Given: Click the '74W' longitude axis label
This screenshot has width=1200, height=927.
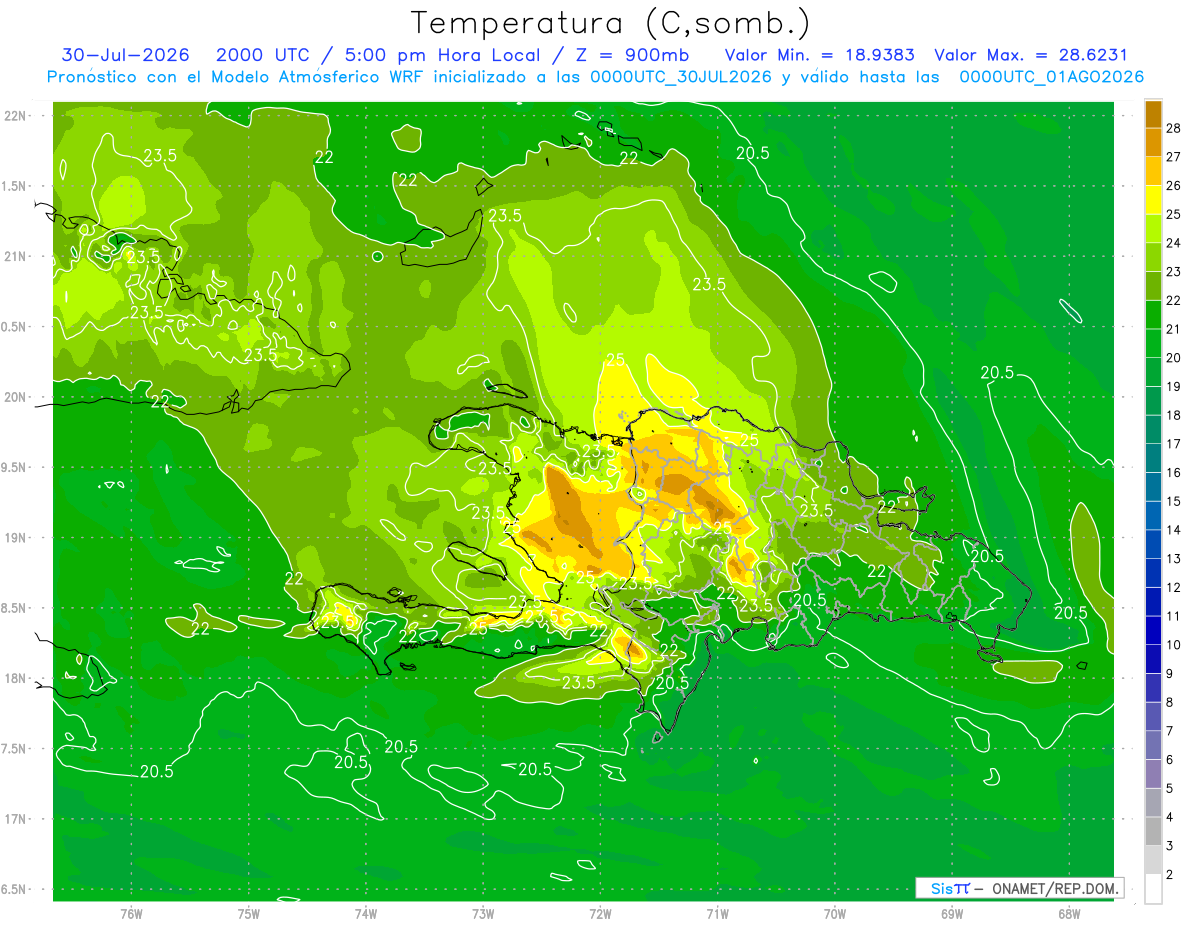Looking at the screenshot, I should 366,913.
